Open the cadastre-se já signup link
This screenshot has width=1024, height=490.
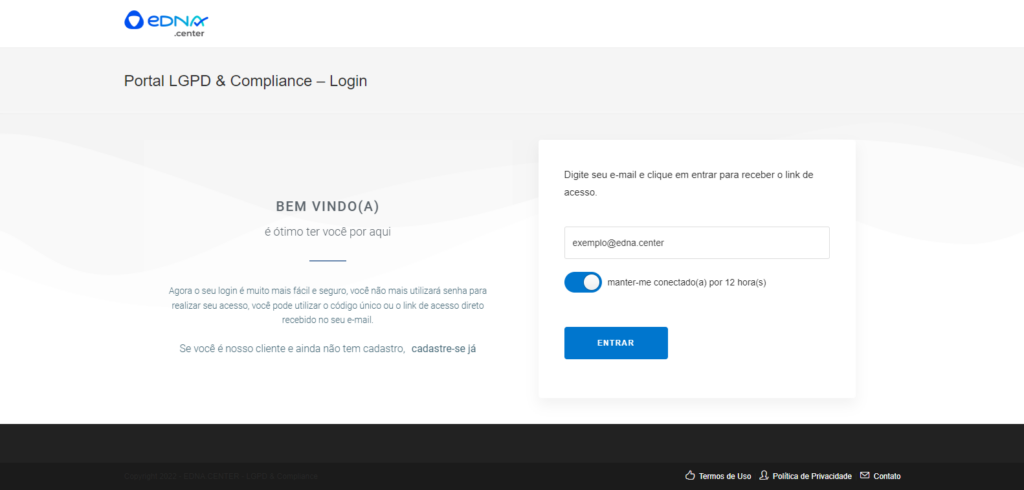(x=443, y=349)
